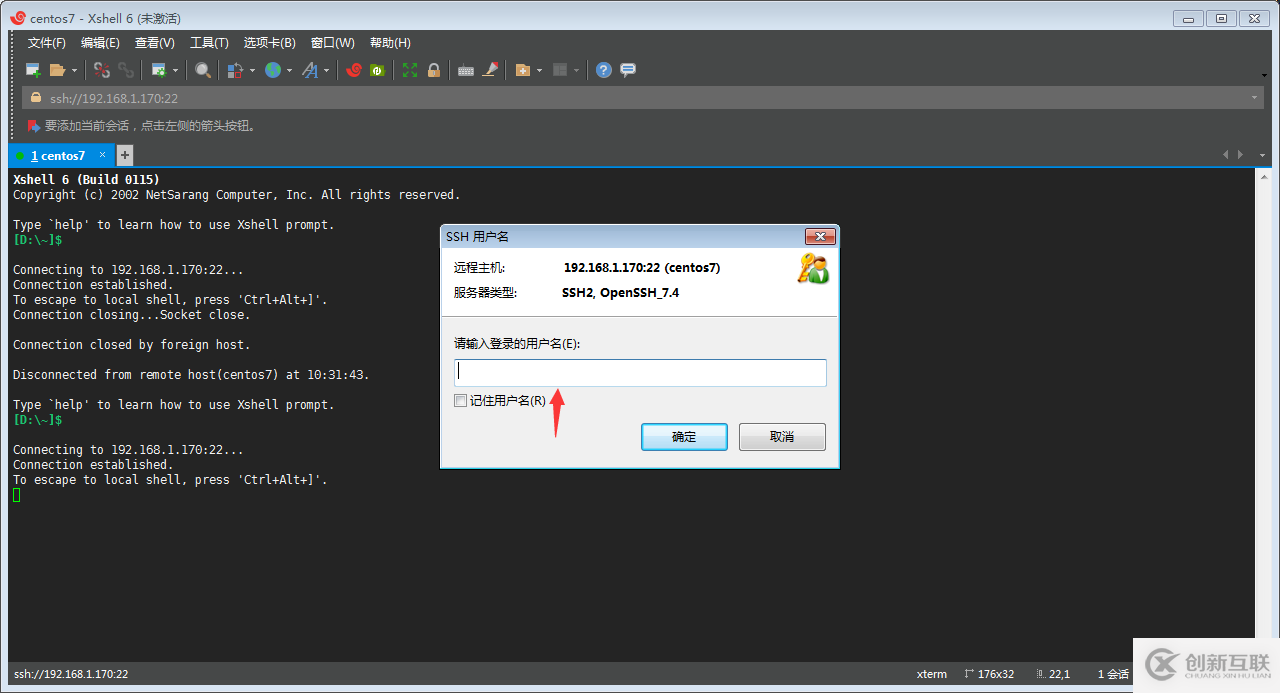Viewport: 1280px width, 693px height.
Task: Open session Properties icon with gear
Action: tap(159, 70)
